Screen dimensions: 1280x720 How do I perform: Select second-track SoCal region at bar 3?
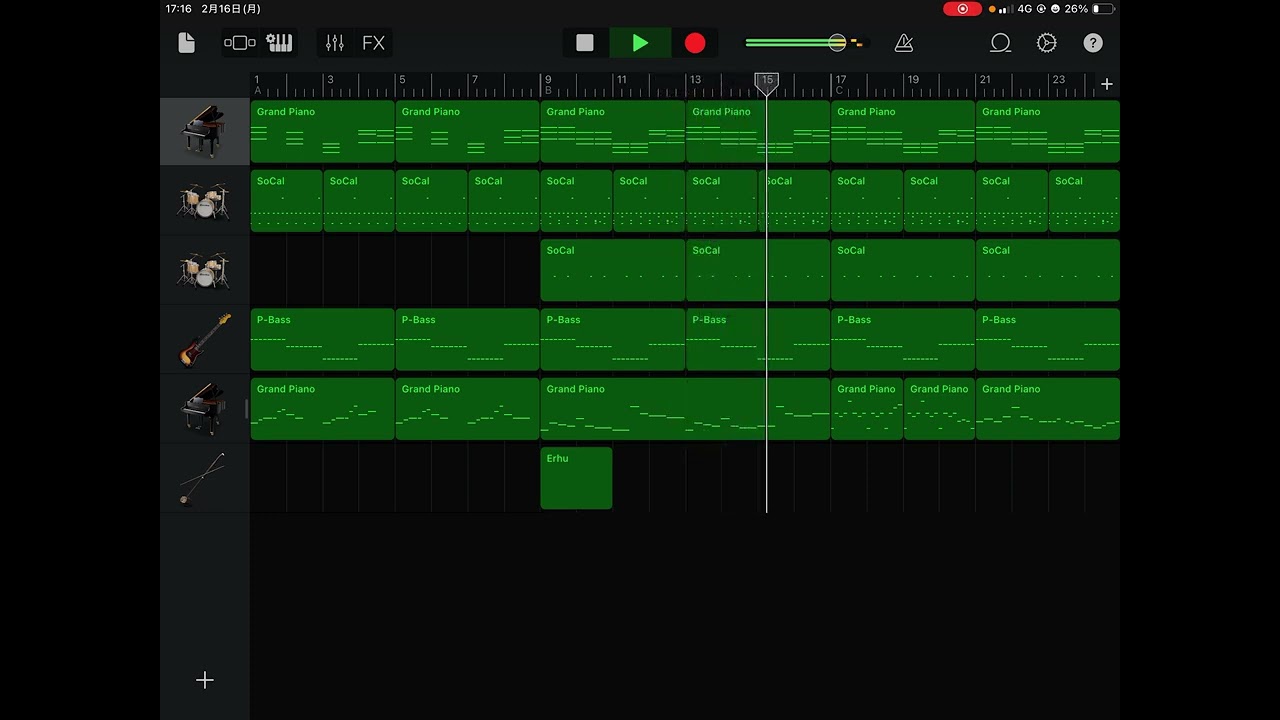click(x=359, y=201)
